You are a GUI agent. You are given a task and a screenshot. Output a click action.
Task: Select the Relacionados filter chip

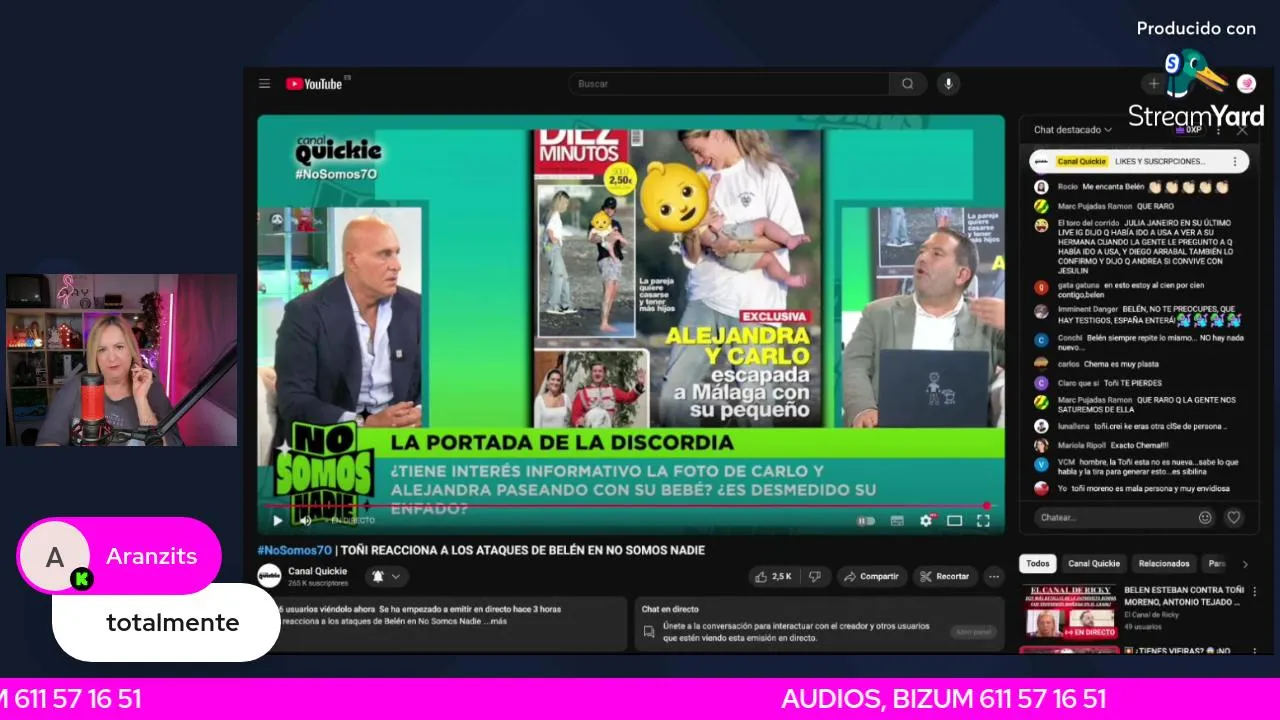1164,563
